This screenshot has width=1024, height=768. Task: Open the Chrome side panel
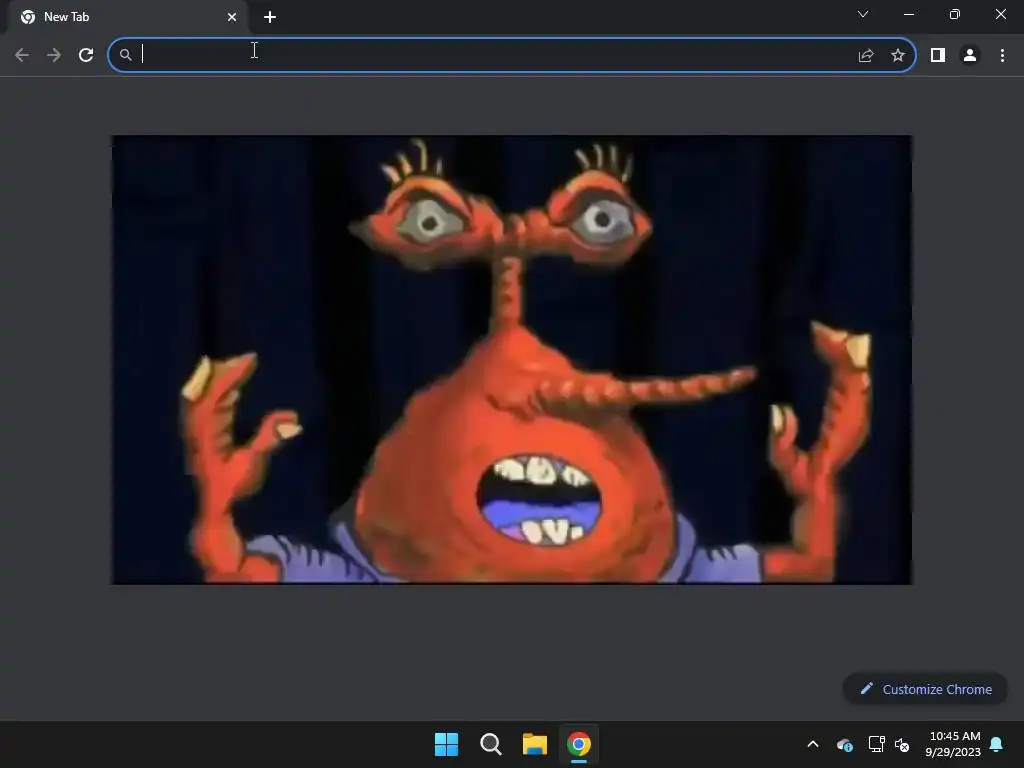point(938,56)
